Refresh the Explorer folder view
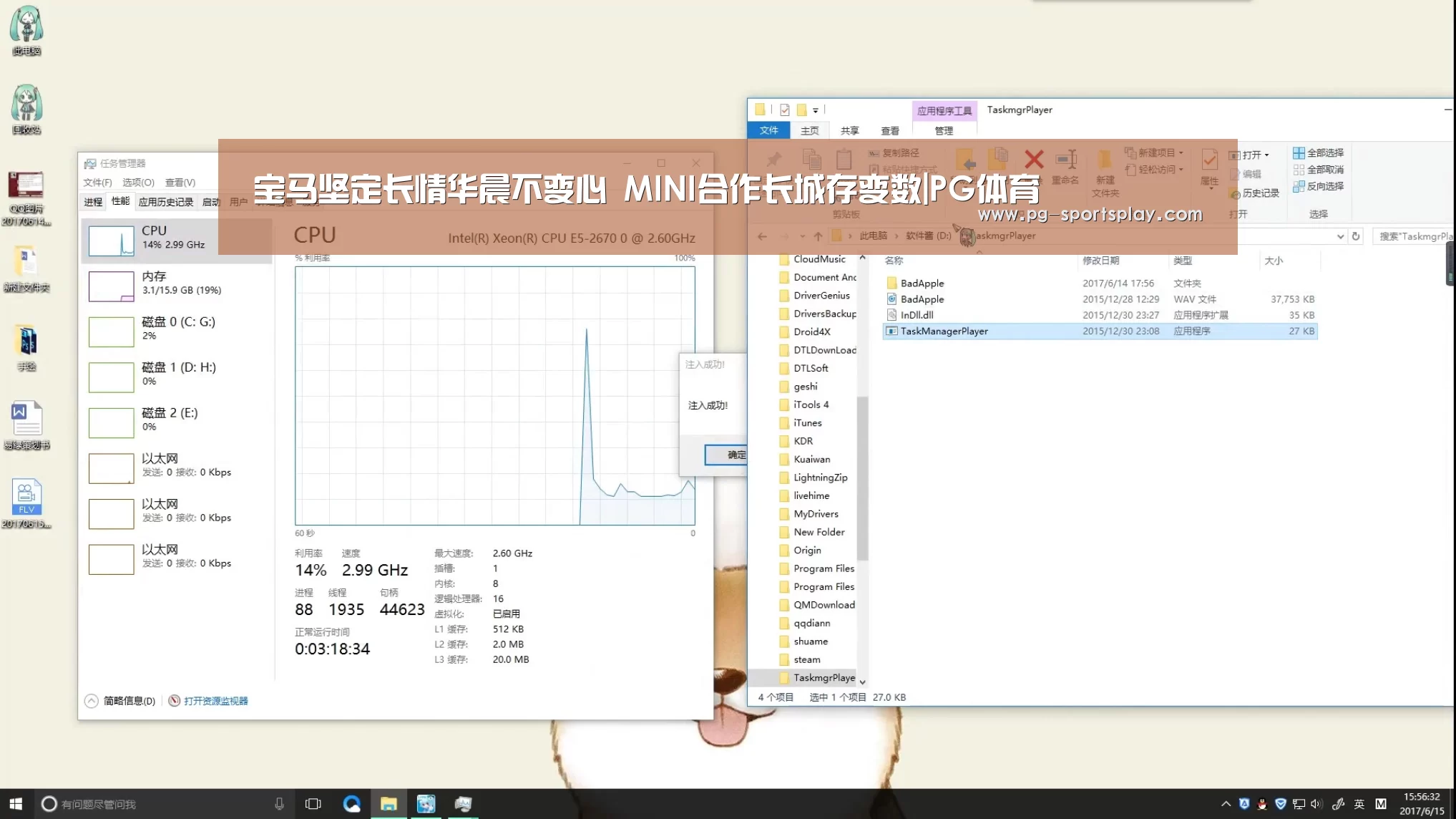1456x819 pixels. (x=1355, y=236)
